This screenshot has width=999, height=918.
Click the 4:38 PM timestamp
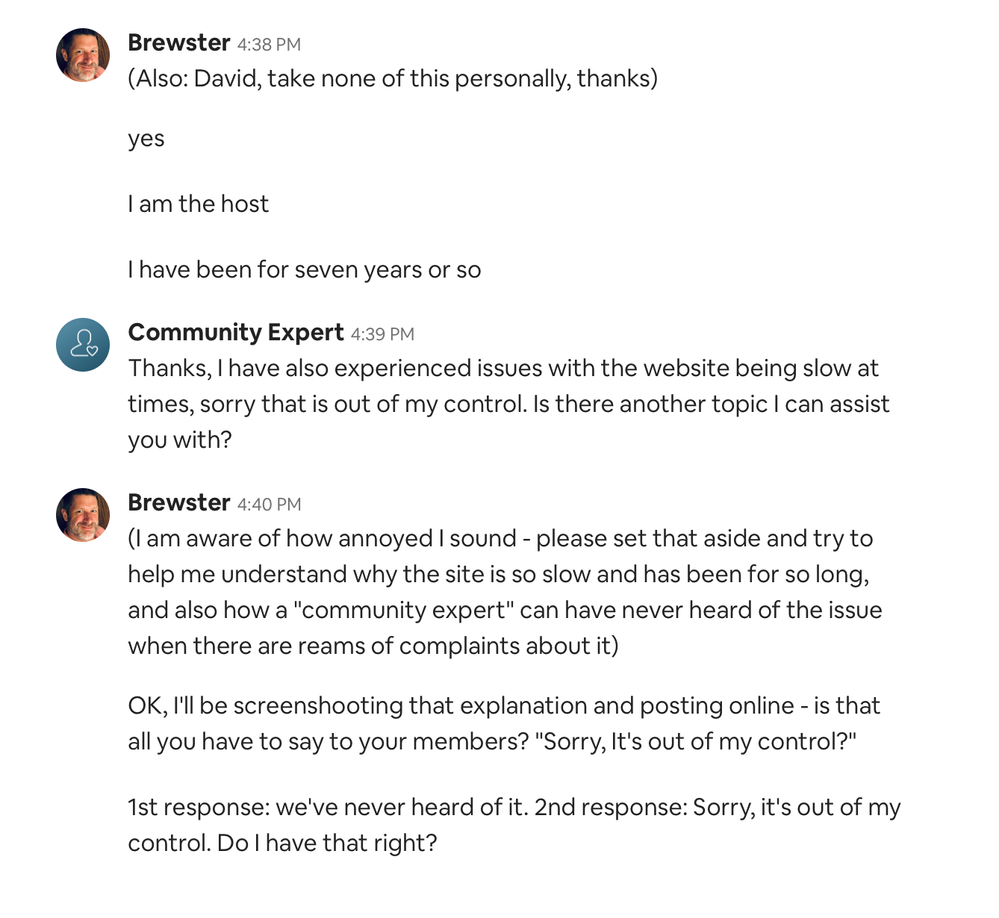269,45
